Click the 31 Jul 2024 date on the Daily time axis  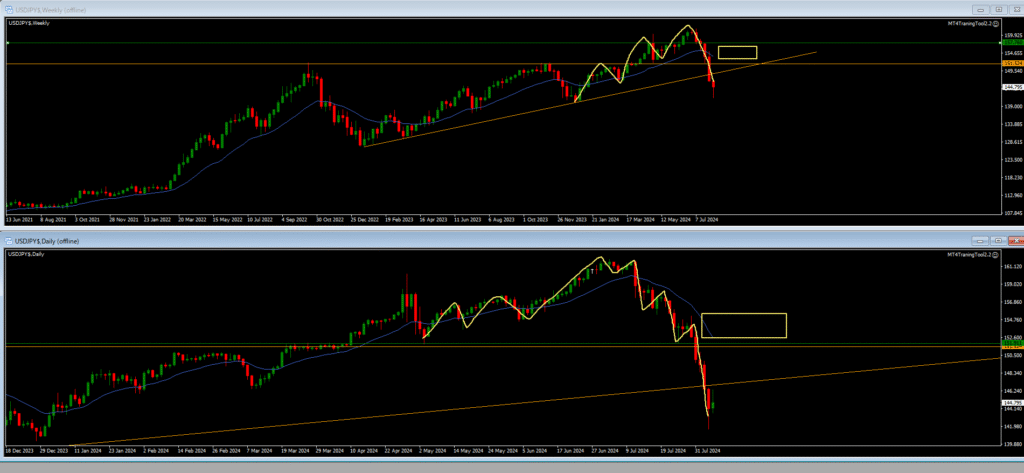[707, 451]
